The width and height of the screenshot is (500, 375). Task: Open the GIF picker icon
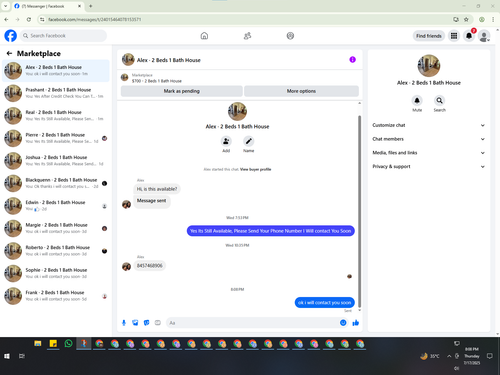(158, 323)
